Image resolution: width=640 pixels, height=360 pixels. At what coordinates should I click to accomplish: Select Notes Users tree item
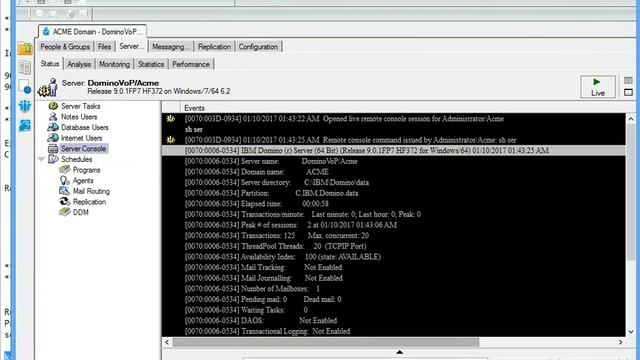click(x=79, y=117)
